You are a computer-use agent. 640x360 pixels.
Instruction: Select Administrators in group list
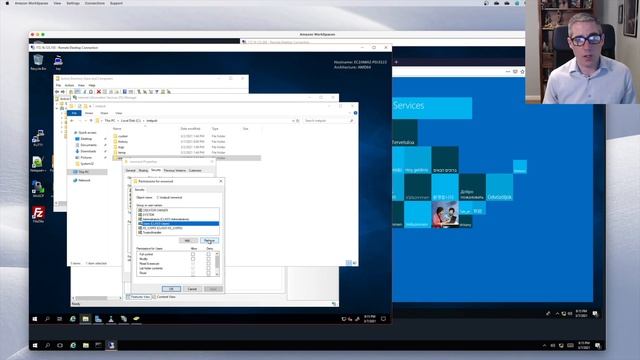click(178, 219)
